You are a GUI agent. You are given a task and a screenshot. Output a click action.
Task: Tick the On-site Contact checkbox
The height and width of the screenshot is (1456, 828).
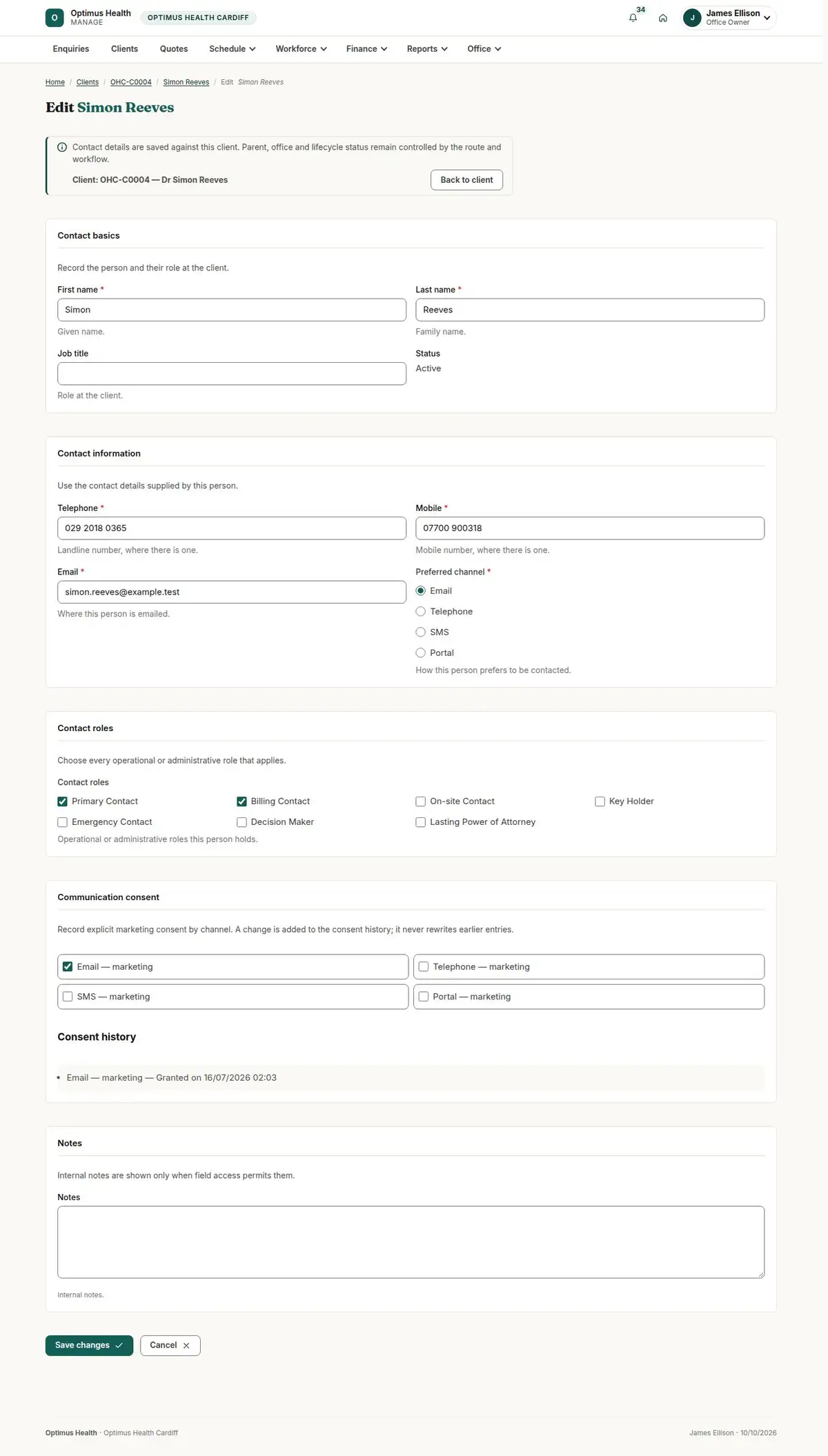point(421,801)
